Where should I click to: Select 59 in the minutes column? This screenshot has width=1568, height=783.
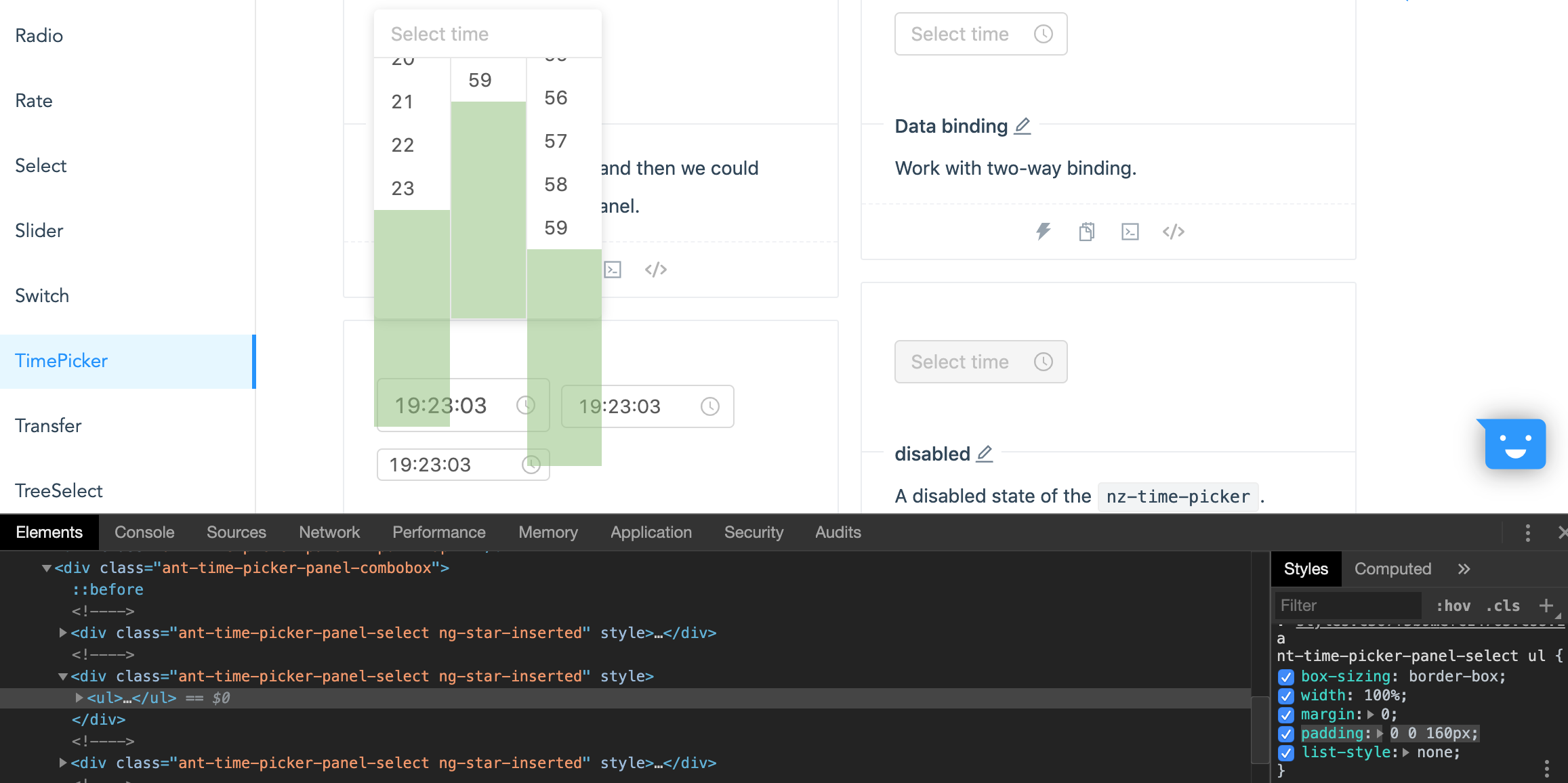coord(480,80)
